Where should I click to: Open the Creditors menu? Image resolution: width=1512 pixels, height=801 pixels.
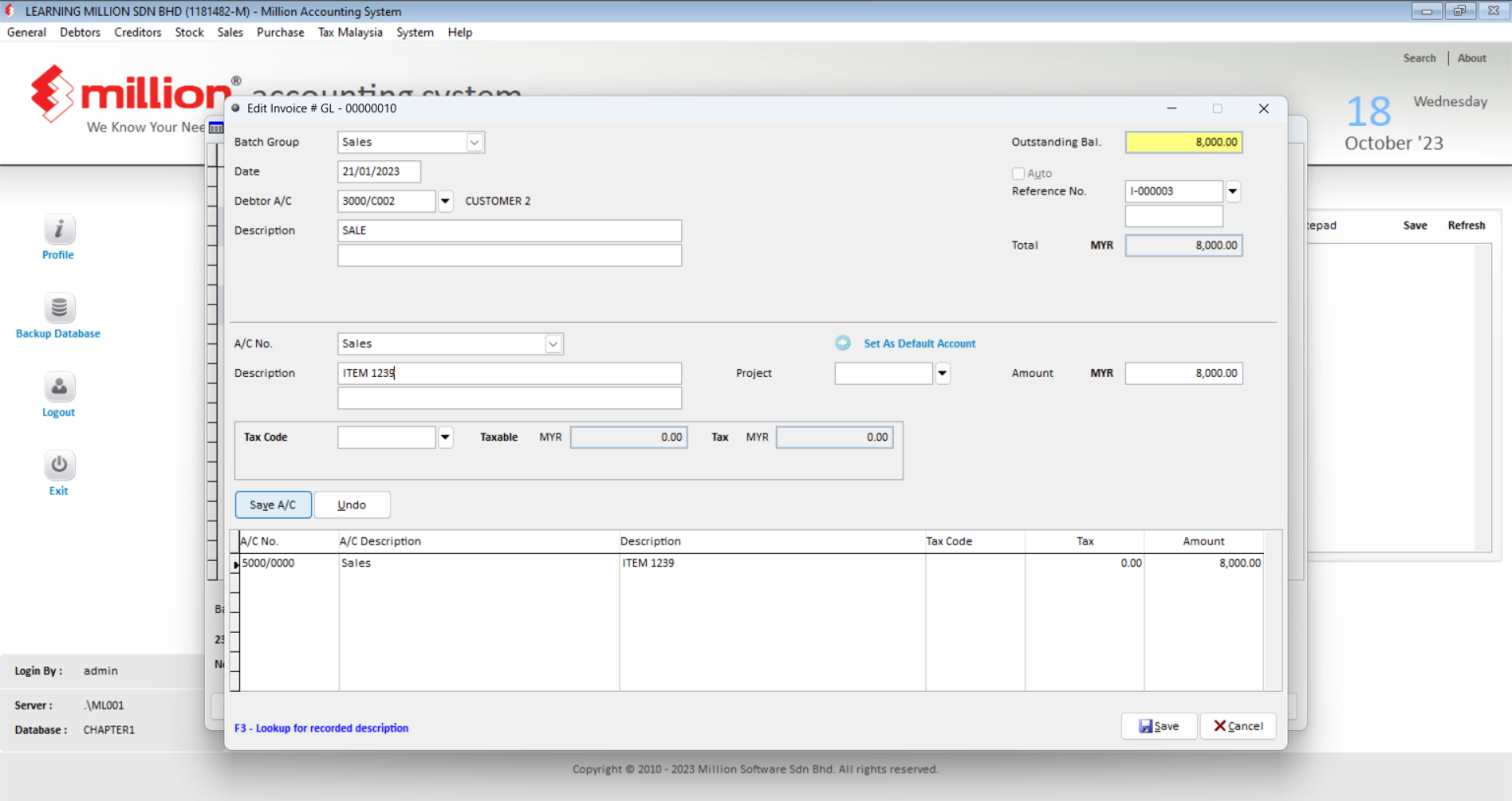[x=138, y=32]
